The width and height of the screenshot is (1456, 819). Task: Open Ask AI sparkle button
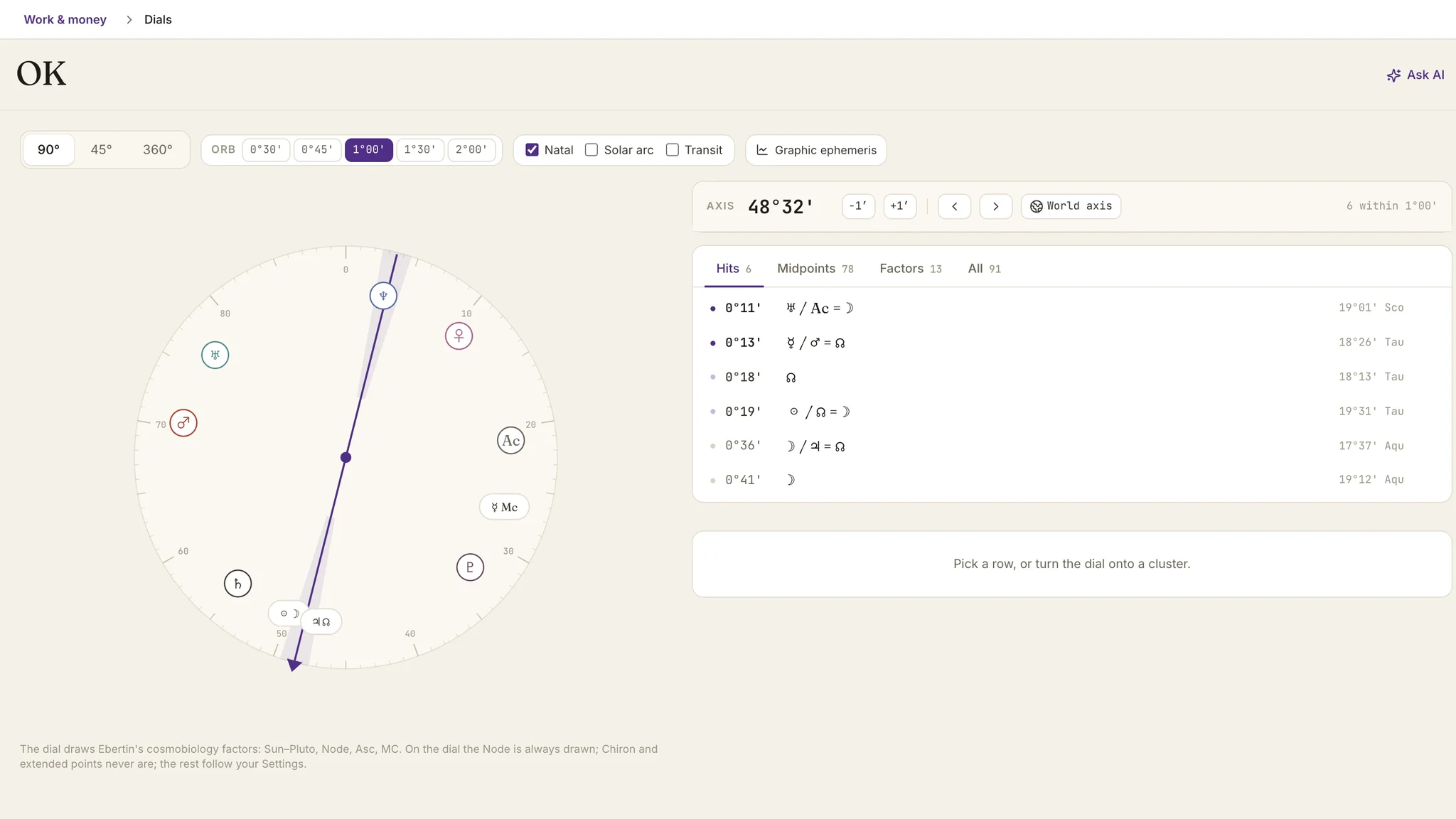tap(1415, 75)
